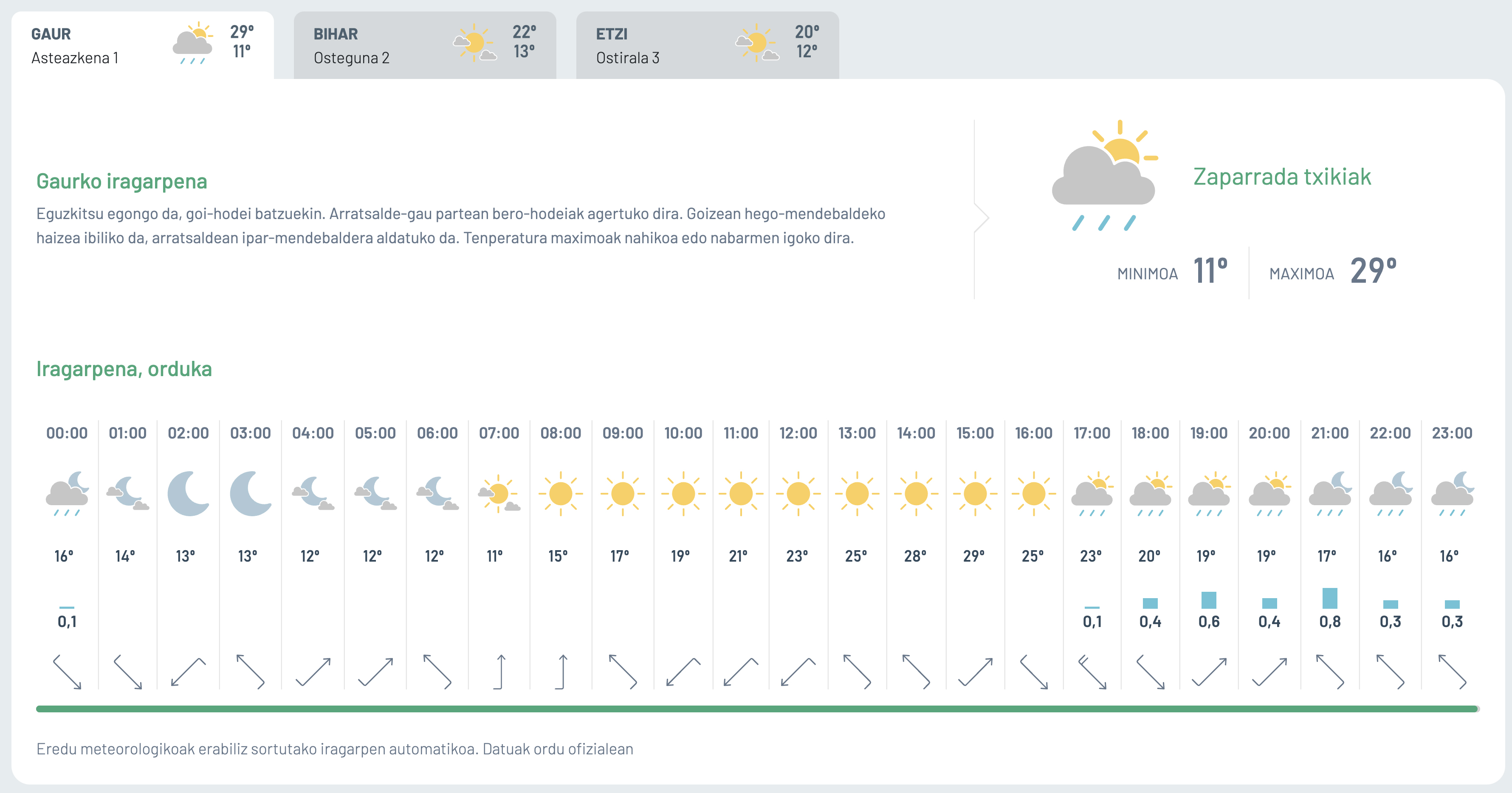Image resolution: width=1512 pixels, height=793 pixels.
Task: Click the Gaurko iragarpena heading
Action: pyautogui.click(x=121, y=181)
